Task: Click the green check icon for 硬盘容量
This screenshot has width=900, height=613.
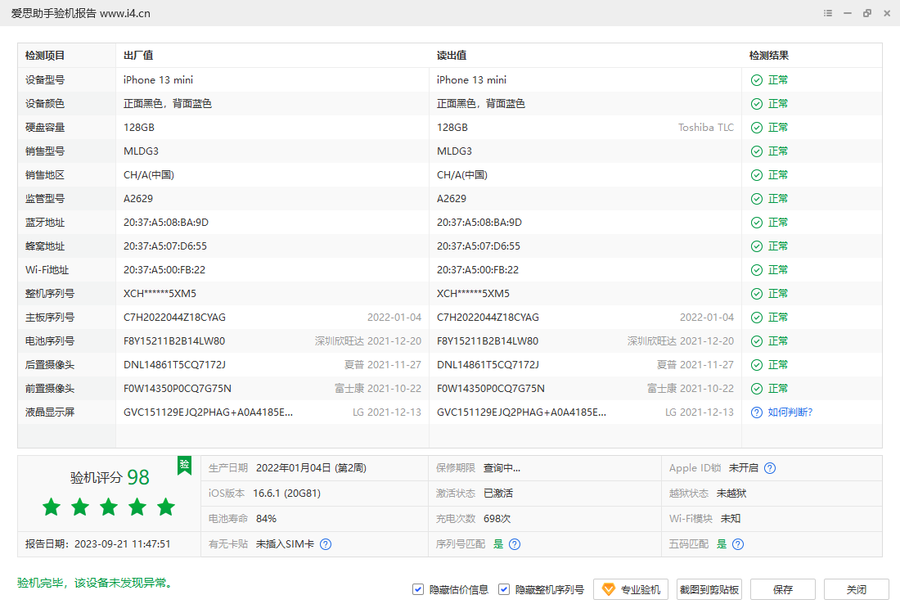Action: [757, 127]
